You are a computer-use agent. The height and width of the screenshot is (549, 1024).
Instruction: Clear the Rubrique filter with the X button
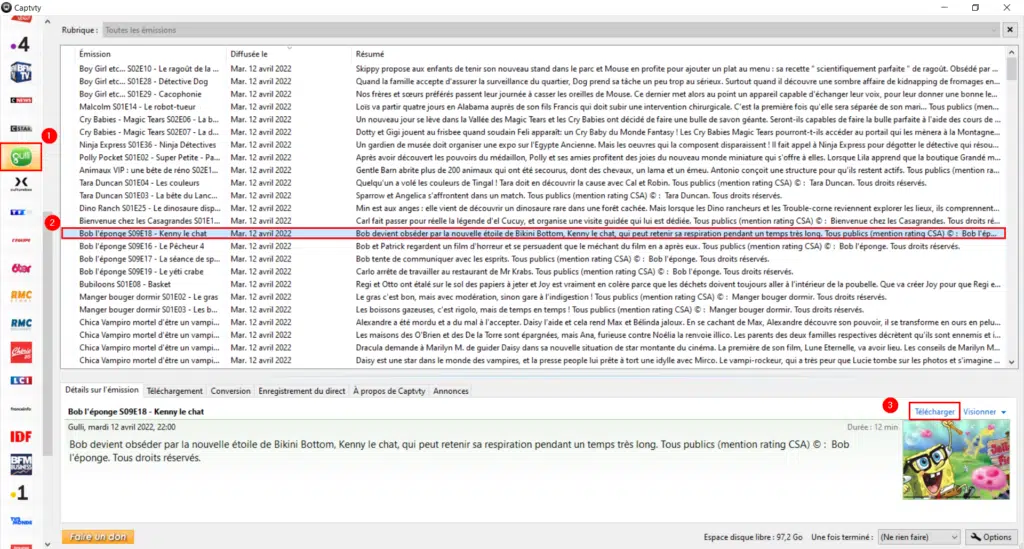pyautogui.click(x=1010, y=30)
